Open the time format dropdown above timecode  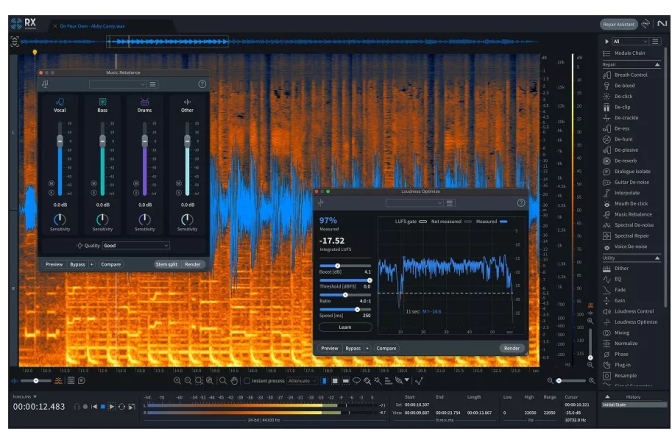click(x=25, y=397)
